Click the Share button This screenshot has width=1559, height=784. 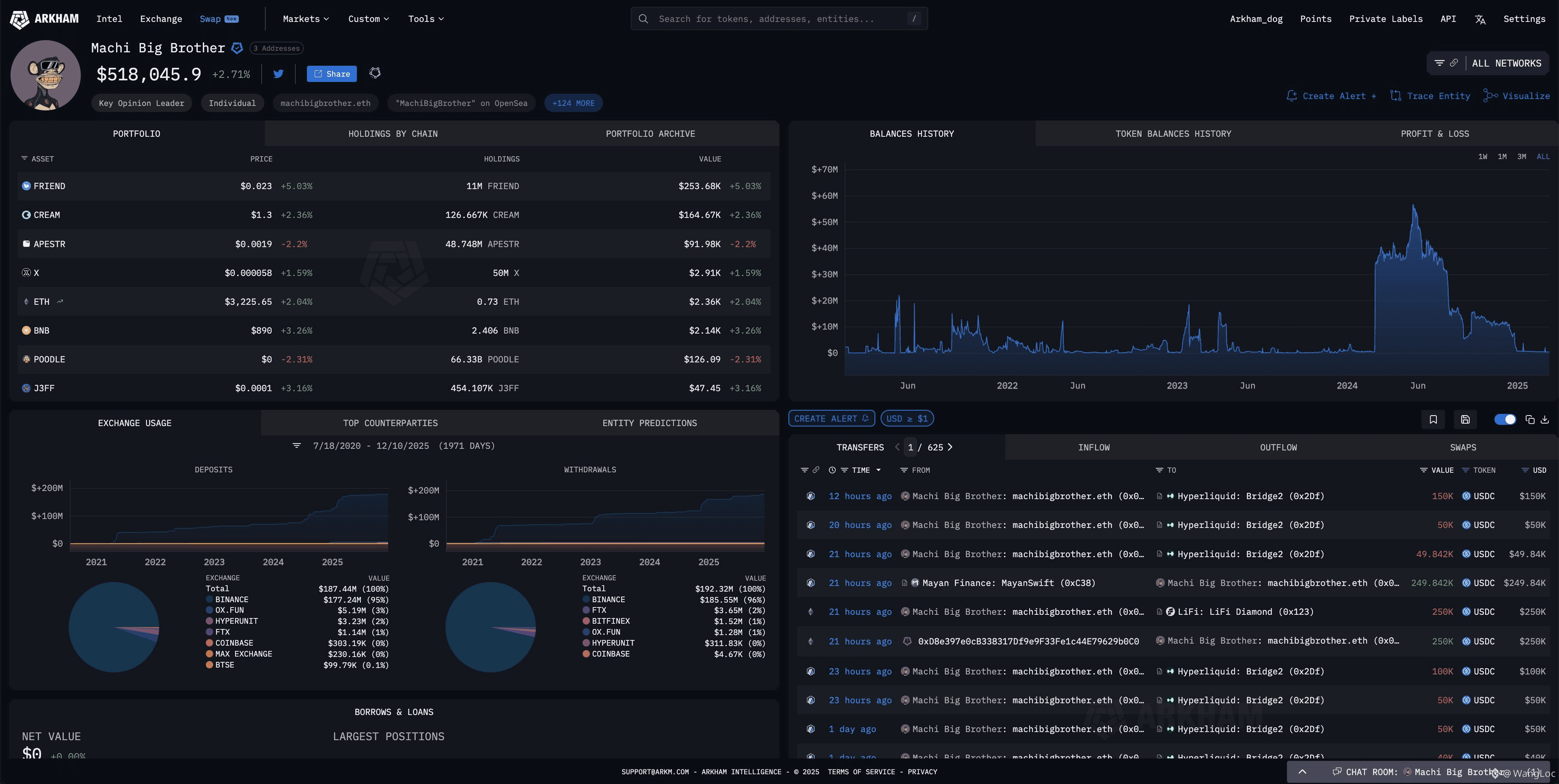tap(332, 74)
